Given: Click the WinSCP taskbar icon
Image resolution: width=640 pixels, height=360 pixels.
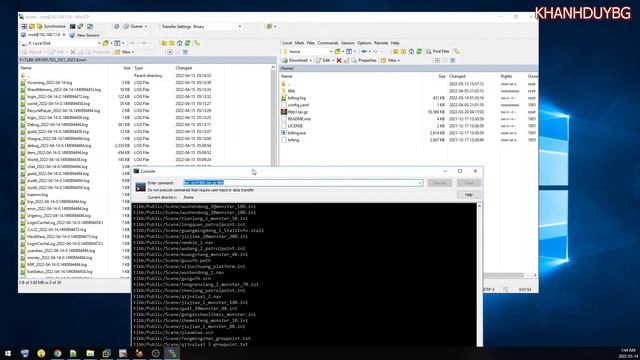Looking at the screenshot, I should [x=172, y=353].
